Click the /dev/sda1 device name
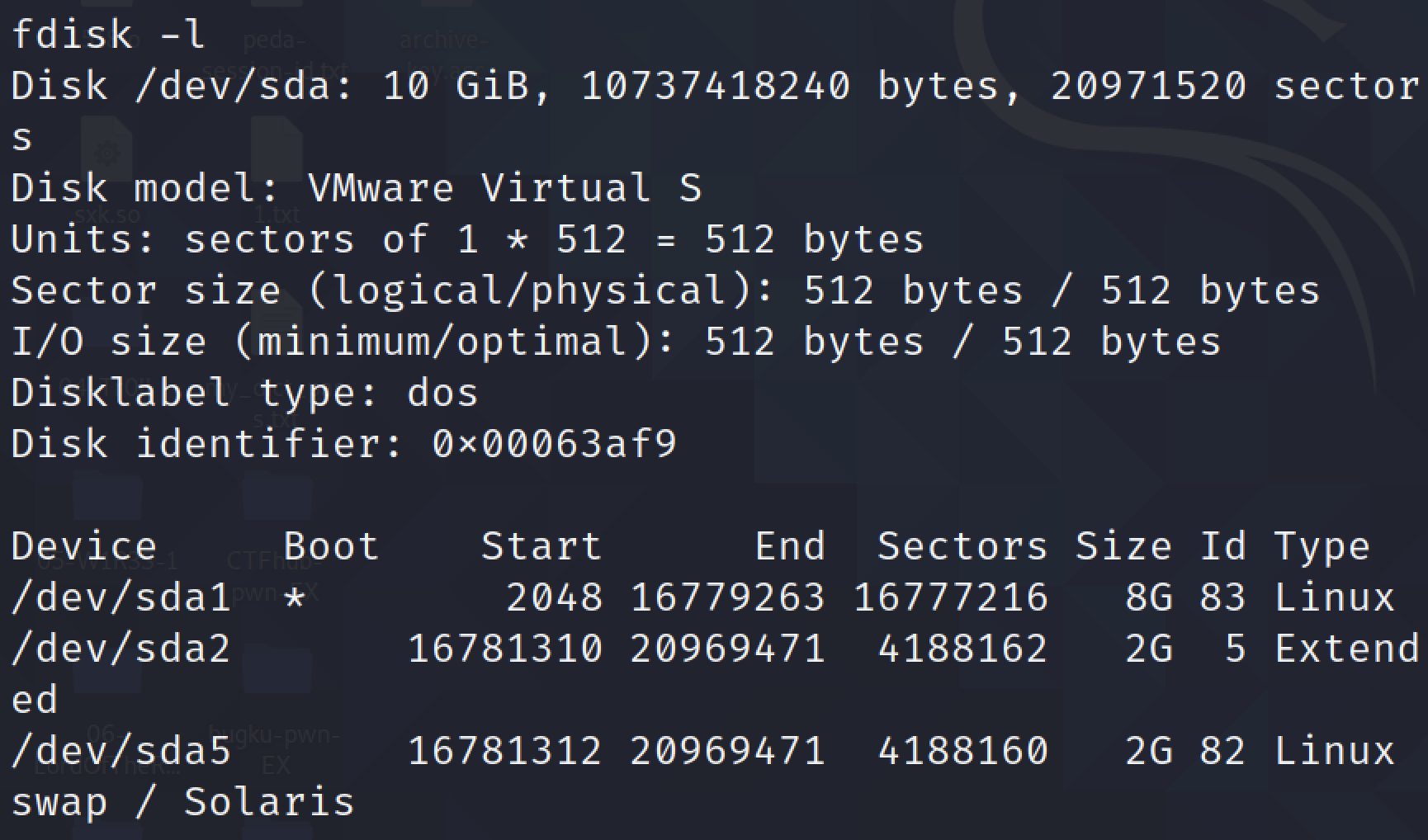Image resolution: width=1428 pixels, height=840 pixels. pos(121,597)
